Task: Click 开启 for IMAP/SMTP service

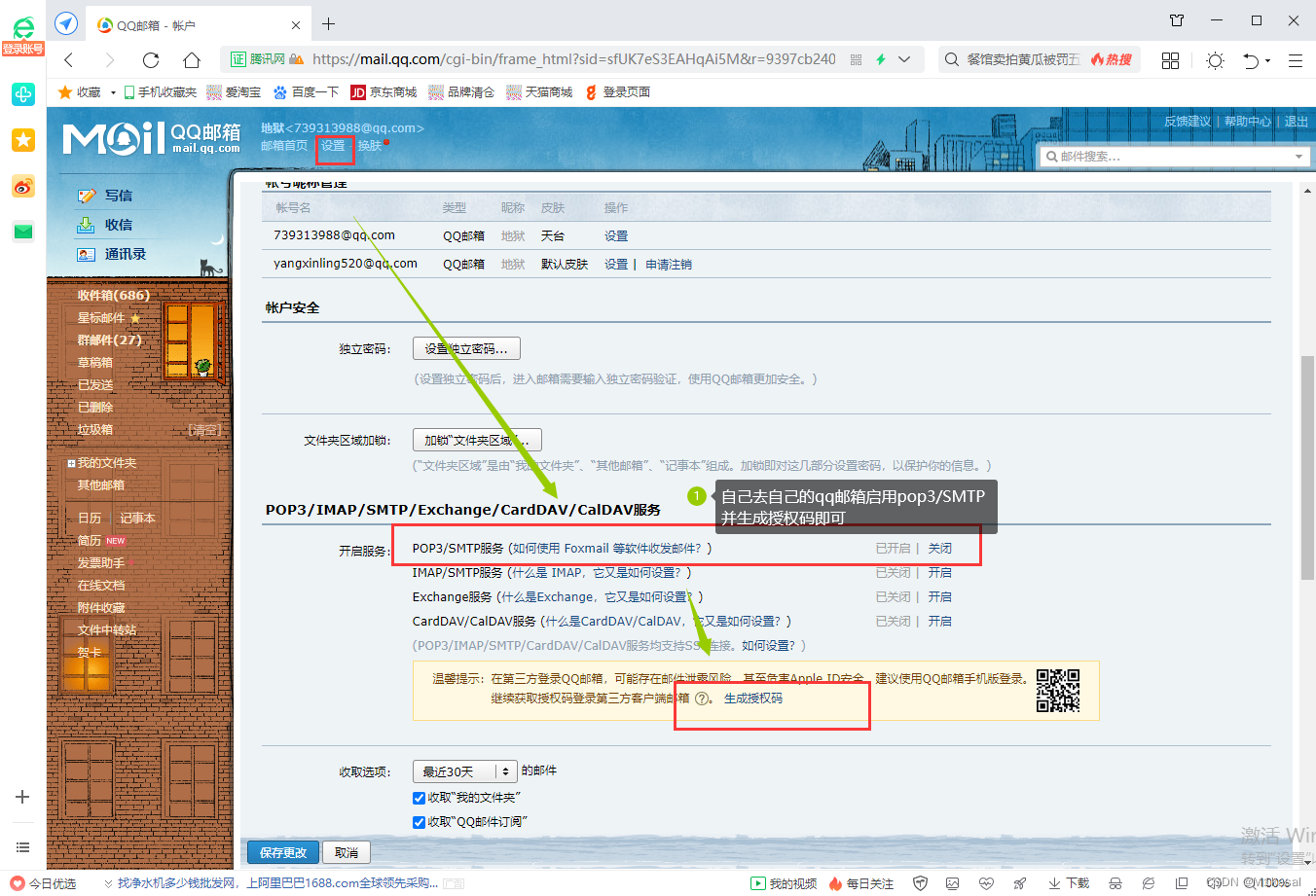Action: pyautogui.click(x=939, y=573)
